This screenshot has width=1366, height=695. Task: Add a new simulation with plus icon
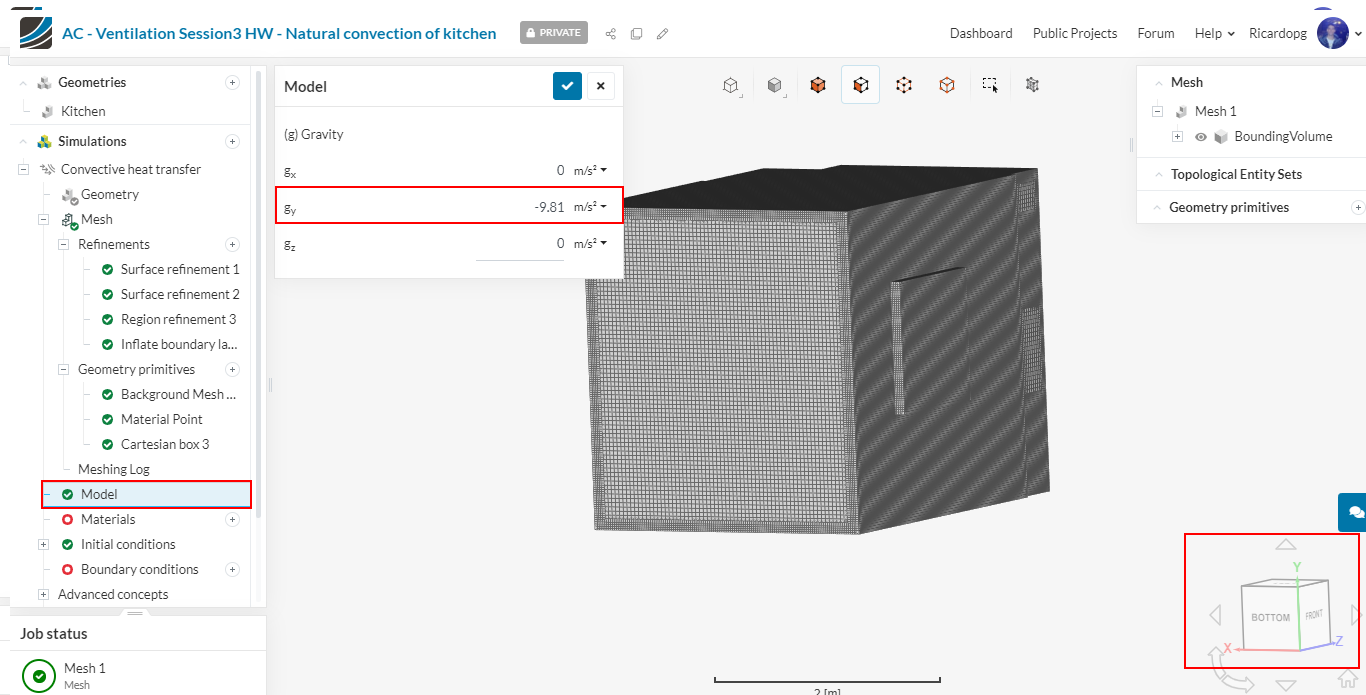(x=232, y=142)
